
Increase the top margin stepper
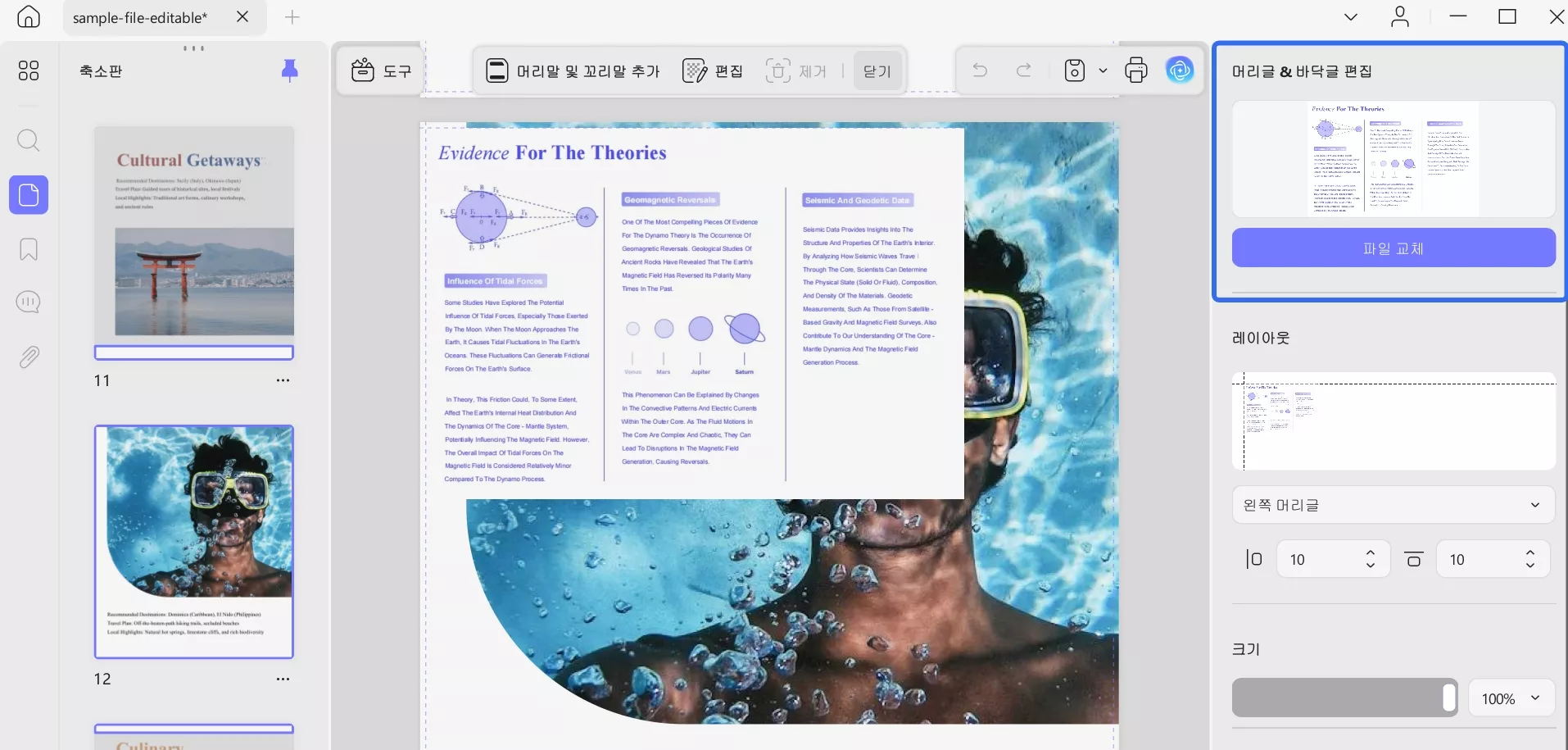pos(1530,552)
